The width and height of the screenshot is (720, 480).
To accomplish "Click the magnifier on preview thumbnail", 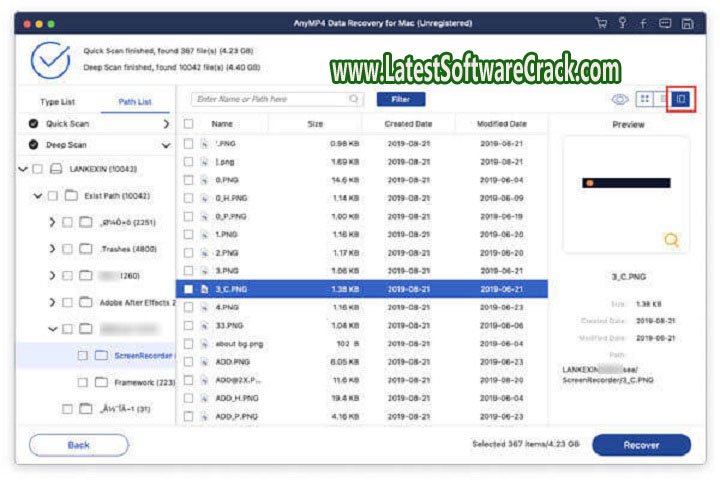I will tap(671, 240).
